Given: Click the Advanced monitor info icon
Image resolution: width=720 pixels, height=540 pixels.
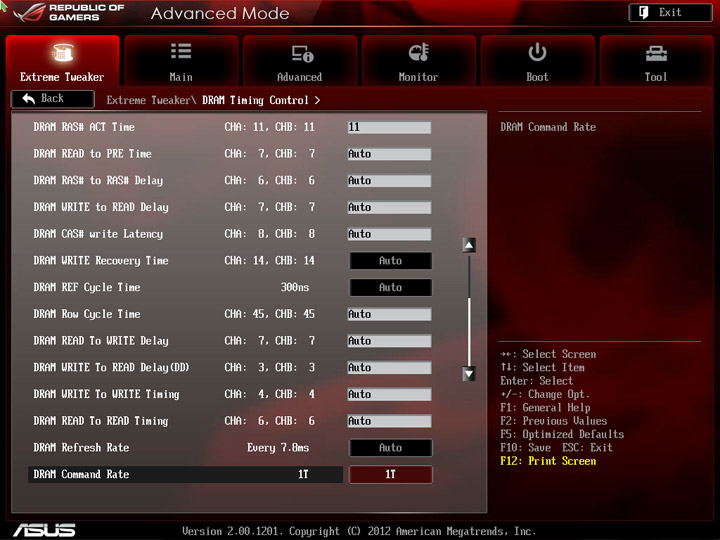Looking at the screenshot, I should tap(302, 53).
